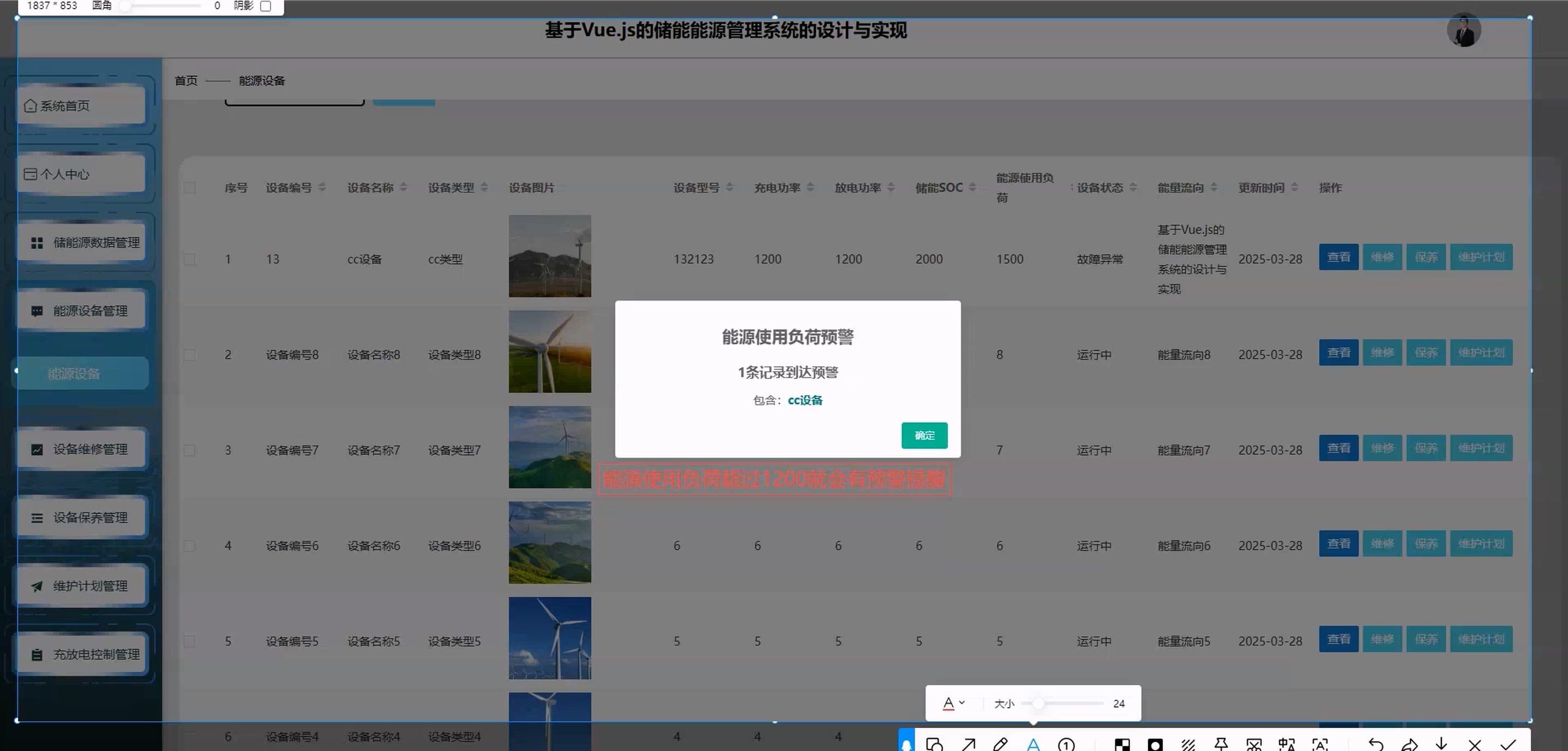Confirm screenshot with the checkmark
1568x751 pixels.
[x=1508, y=744]
